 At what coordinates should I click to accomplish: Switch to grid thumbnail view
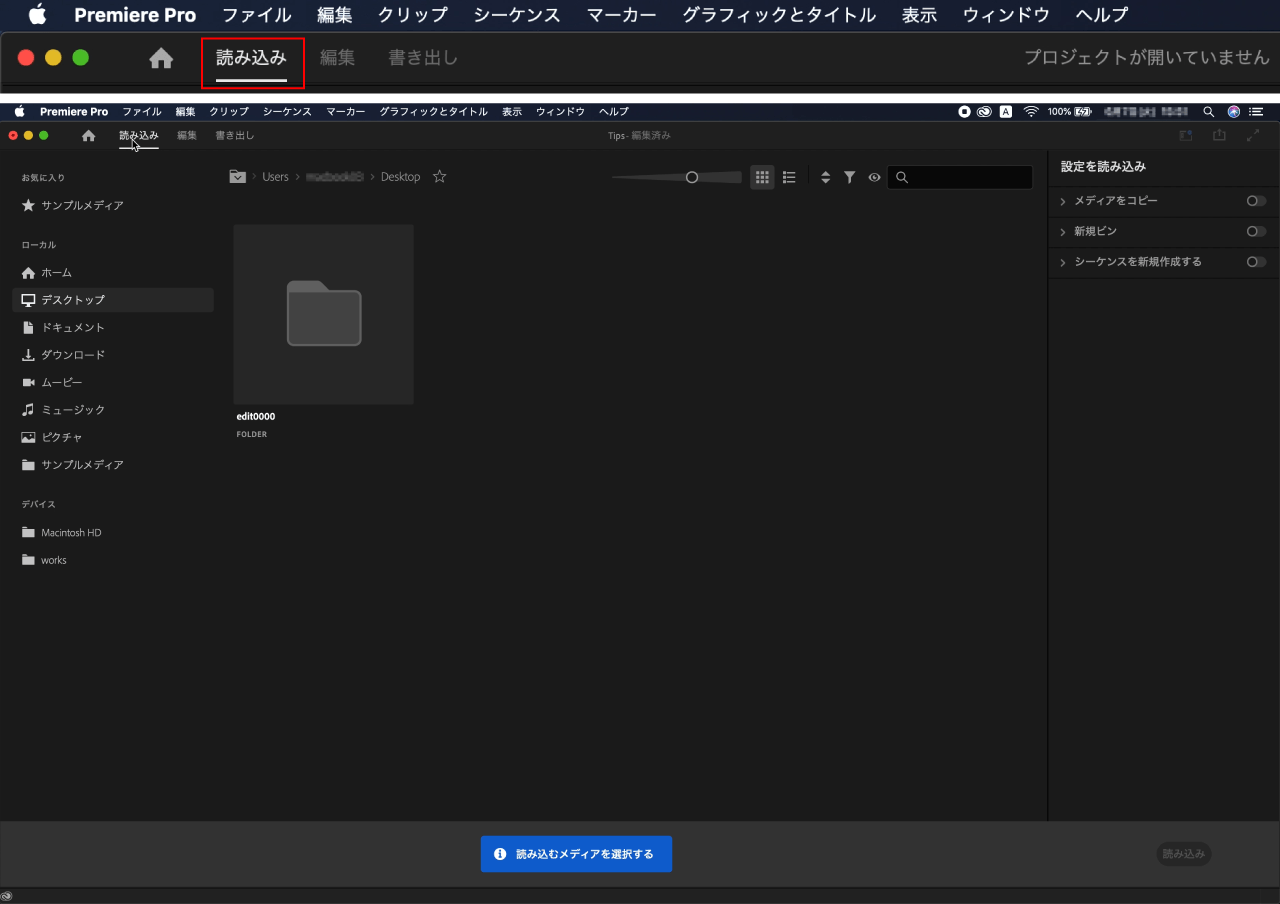point(762,177)
